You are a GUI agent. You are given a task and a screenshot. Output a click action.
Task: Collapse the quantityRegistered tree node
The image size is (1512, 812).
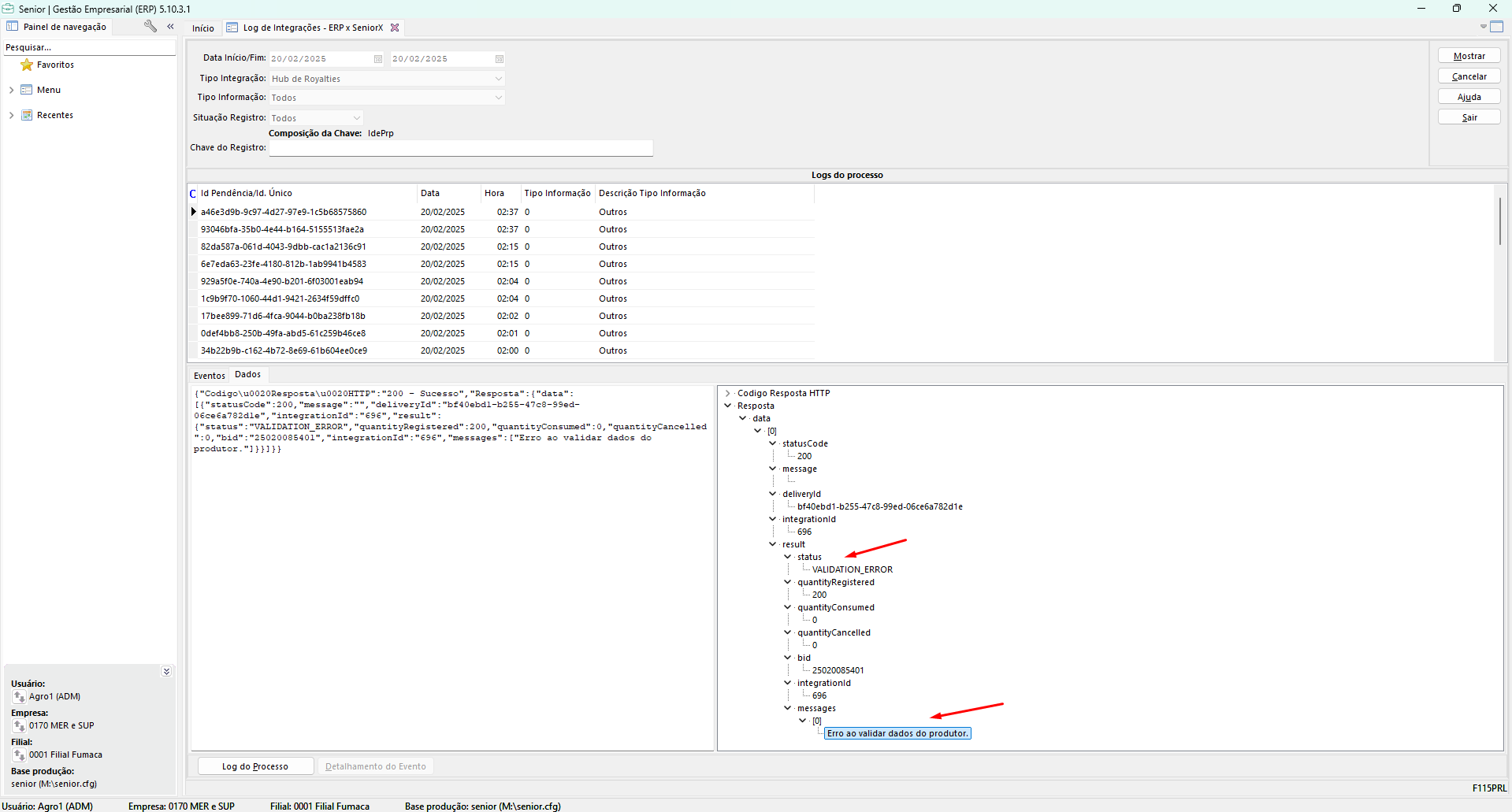(787, 582)
